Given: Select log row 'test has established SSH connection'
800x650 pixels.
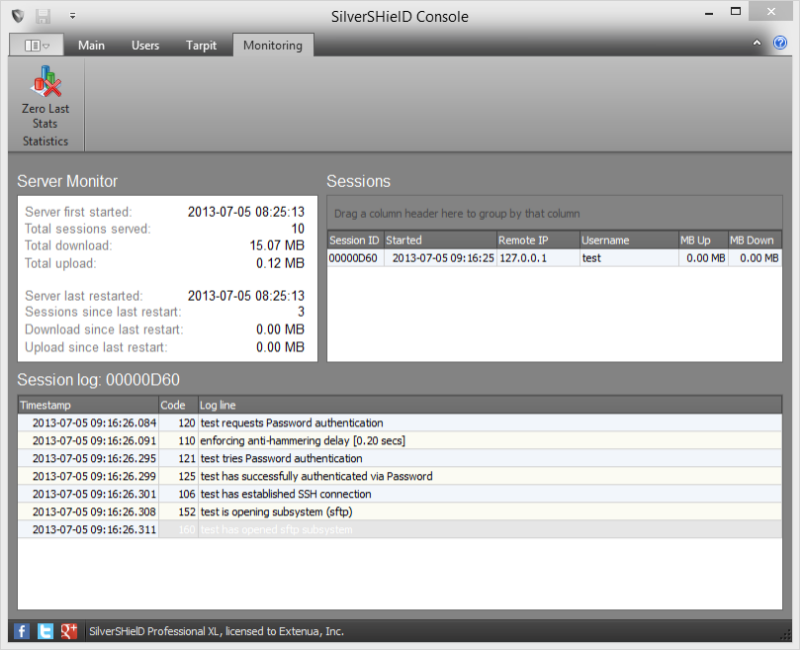Looking at the screenshot, I should pos(400,494).
